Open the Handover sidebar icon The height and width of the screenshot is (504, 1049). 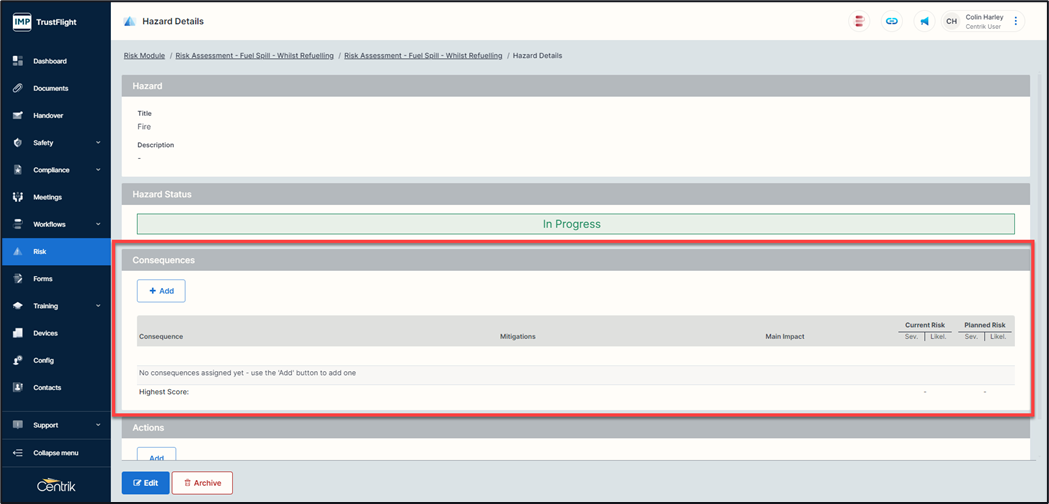coord(18,115)
